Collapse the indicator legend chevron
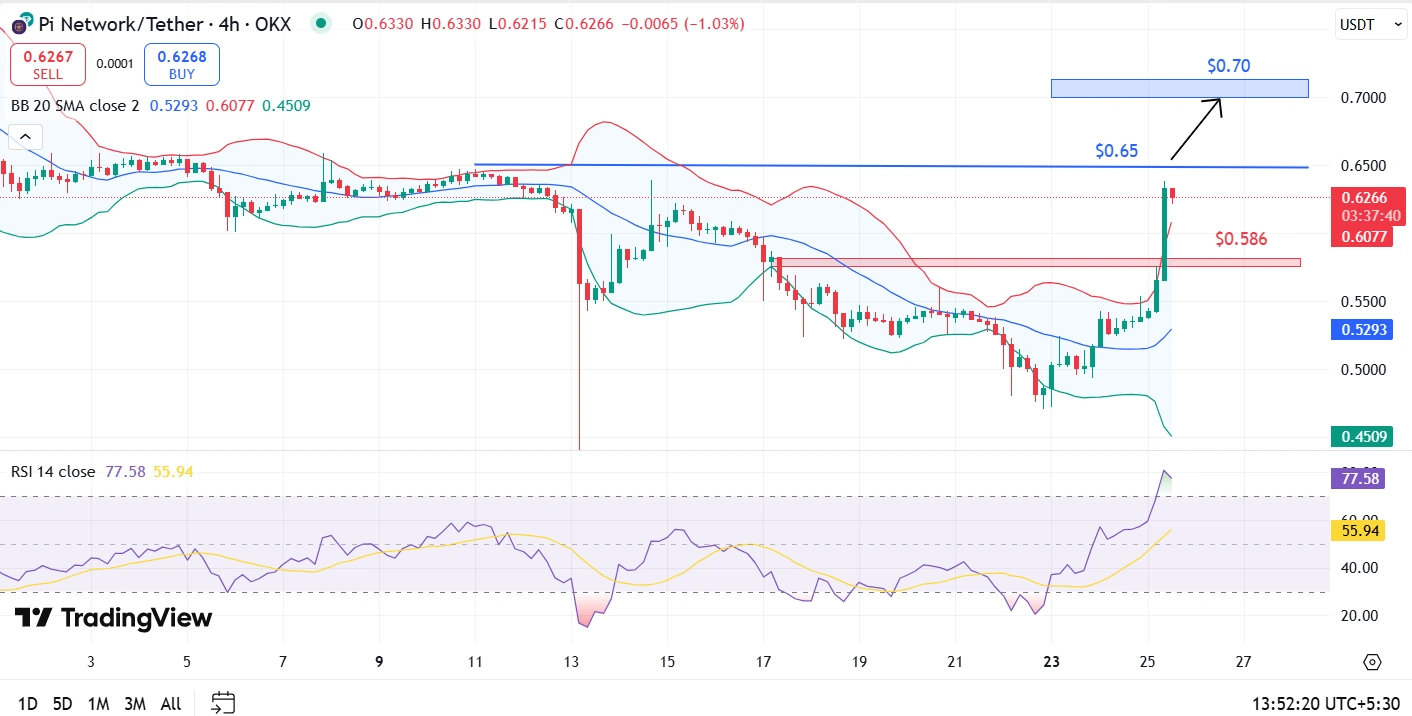1412x716 pixels. coord(26,137)
